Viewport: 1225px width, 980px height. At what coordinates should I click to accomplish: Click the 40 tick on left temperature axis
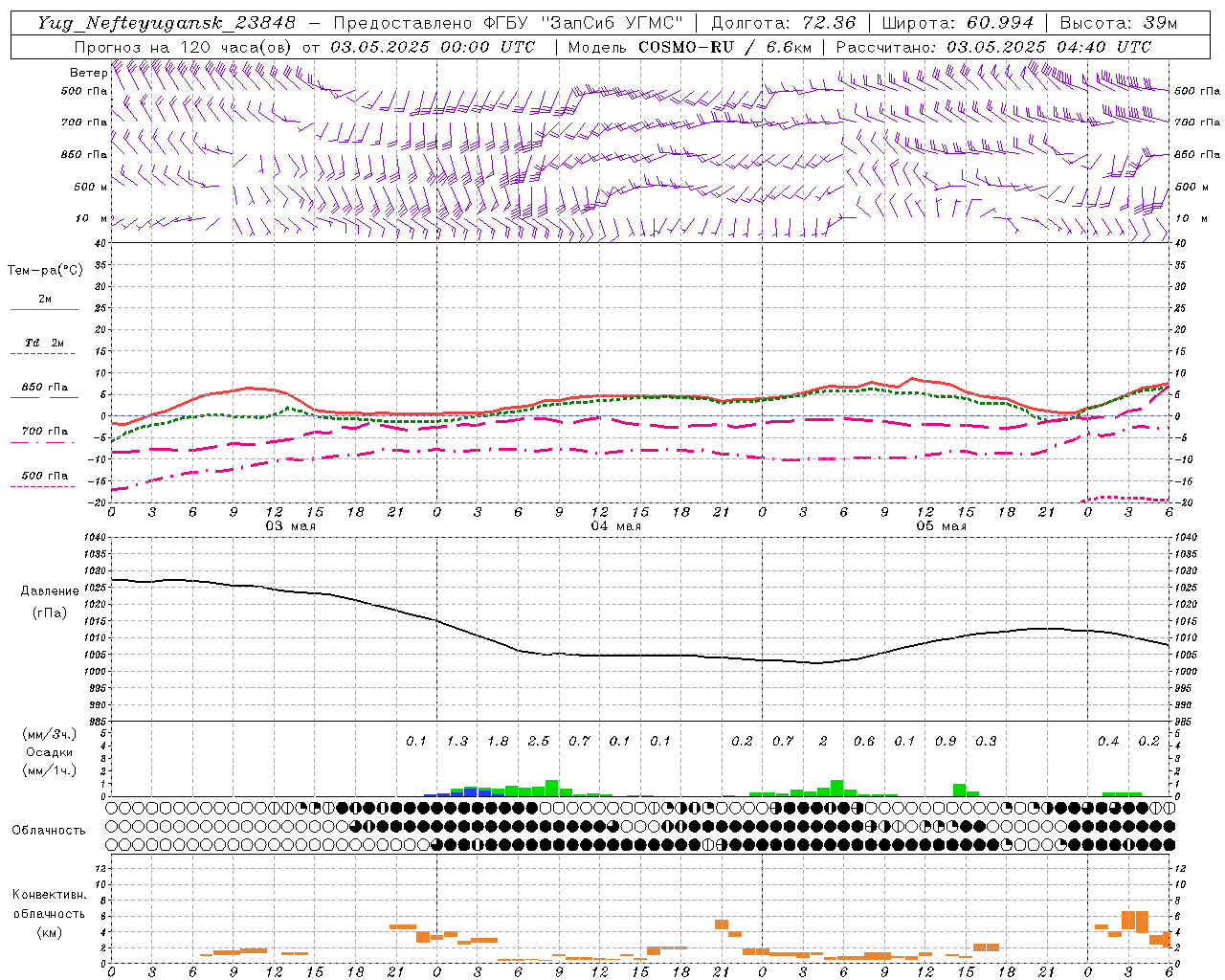click(x=100, y=244)
